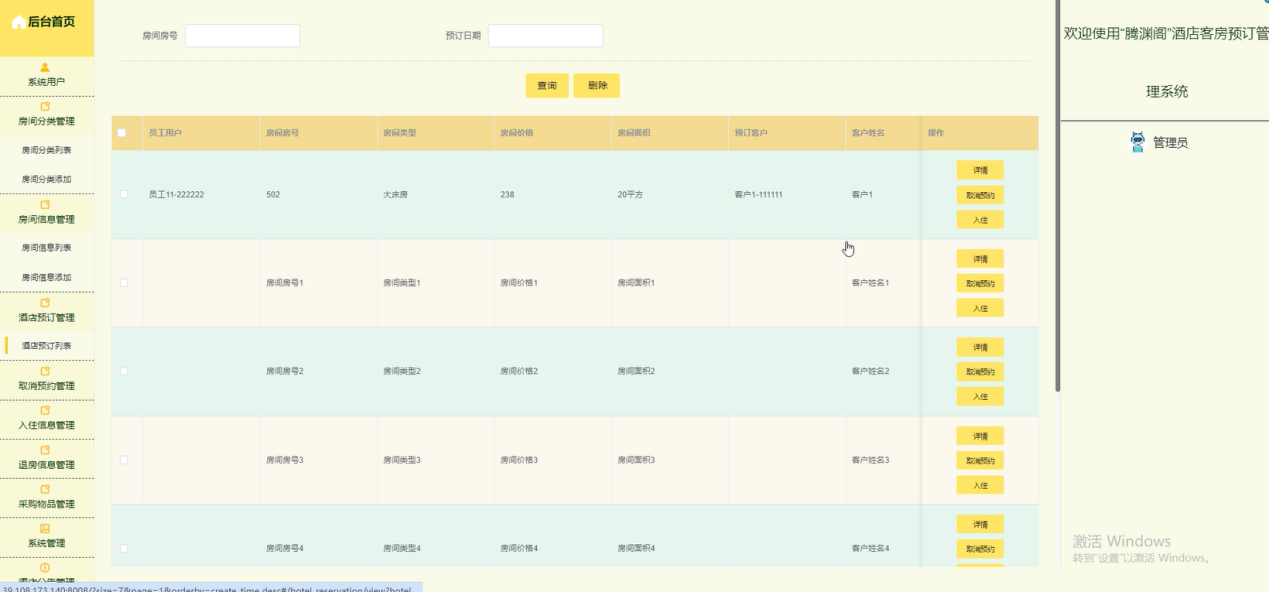Click the 房间房号 input field
The width and height of the screenshot is (1269, 592).
(x=243, y=35)
